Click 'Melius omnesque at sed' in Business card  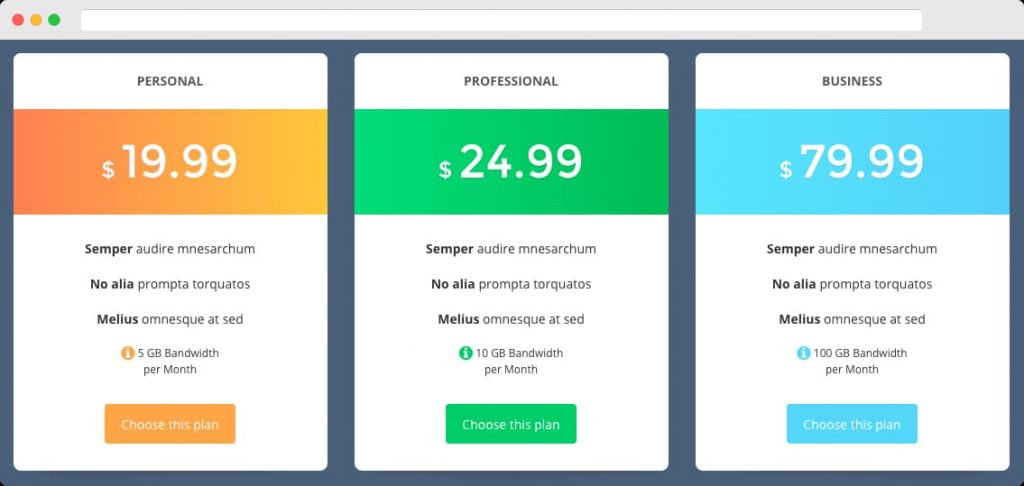(852, 319)
